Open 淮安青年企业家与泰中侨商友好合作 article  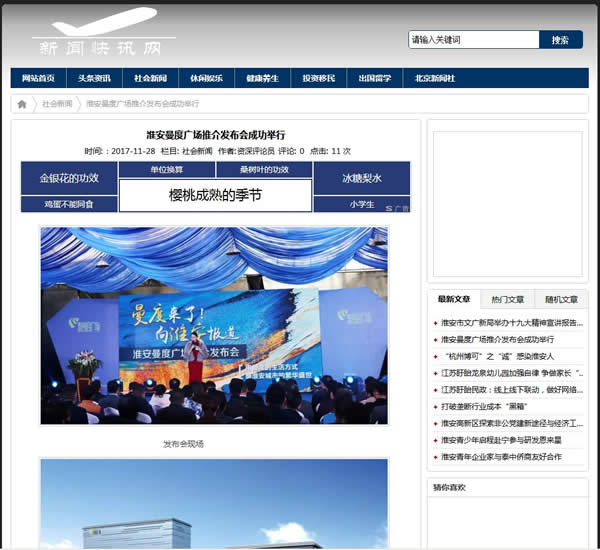pos(501,457)
